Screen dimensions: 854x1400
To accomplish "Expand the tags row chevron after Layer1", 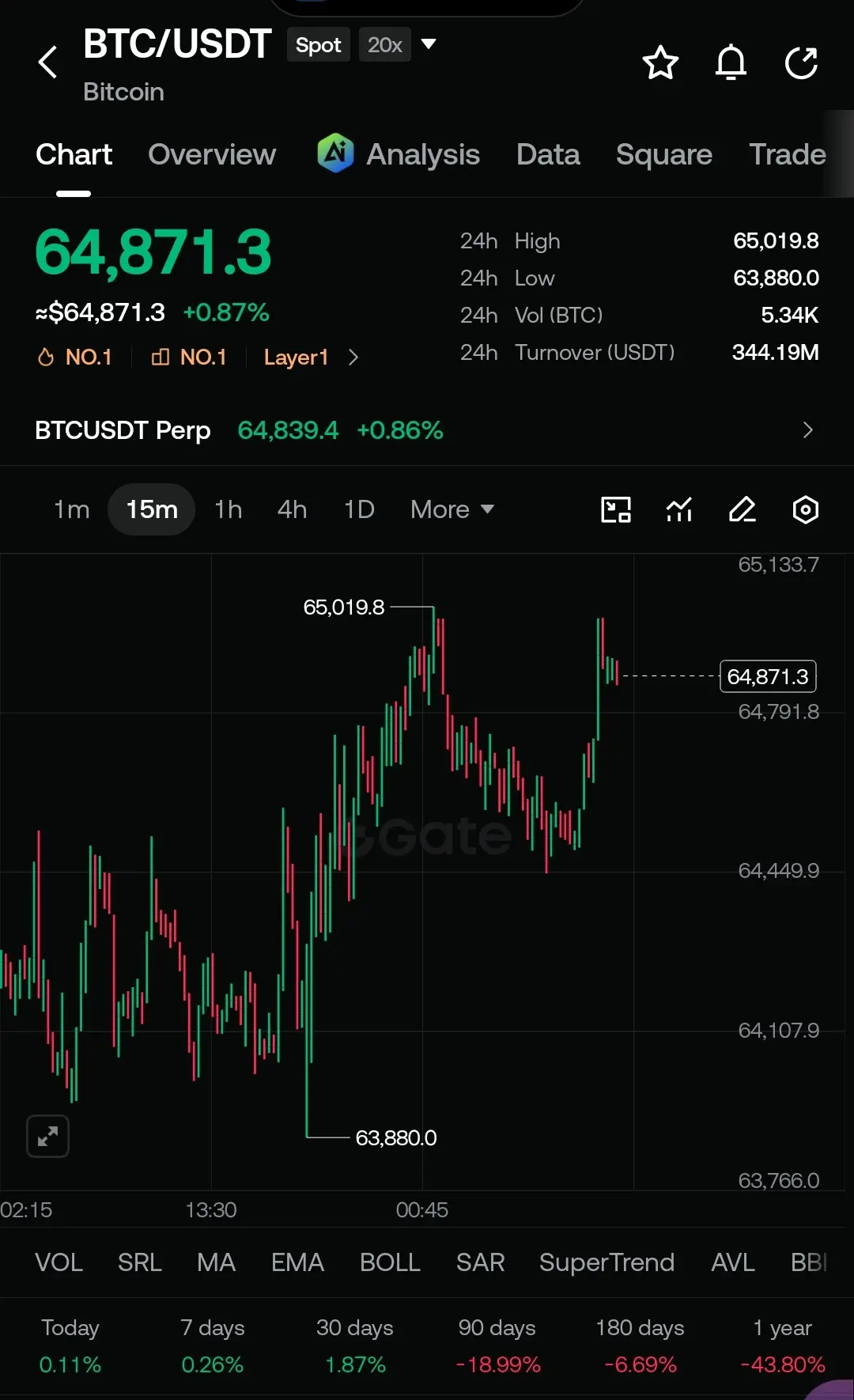I will pyautogui.click(x=353, y=358).
